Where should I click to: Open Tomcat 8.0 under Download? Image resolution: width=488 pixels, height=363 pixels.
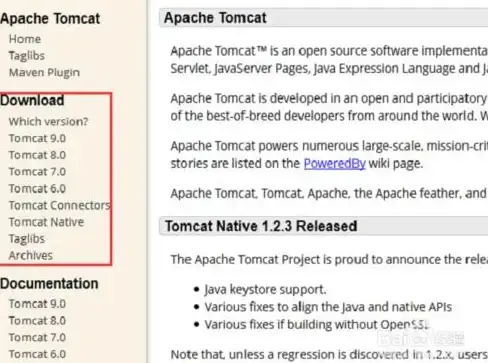click(37, 155)
